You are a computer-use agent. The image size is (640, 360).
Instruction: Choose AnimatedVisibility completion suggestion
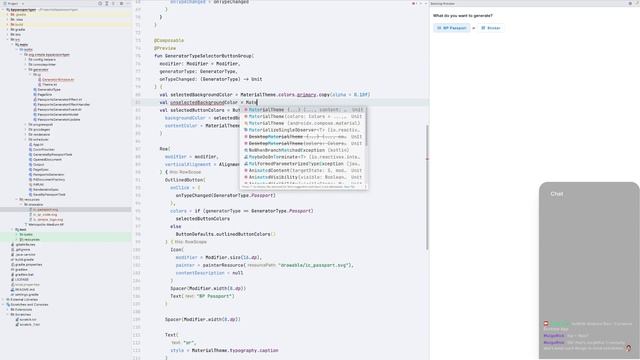(303, 177)
